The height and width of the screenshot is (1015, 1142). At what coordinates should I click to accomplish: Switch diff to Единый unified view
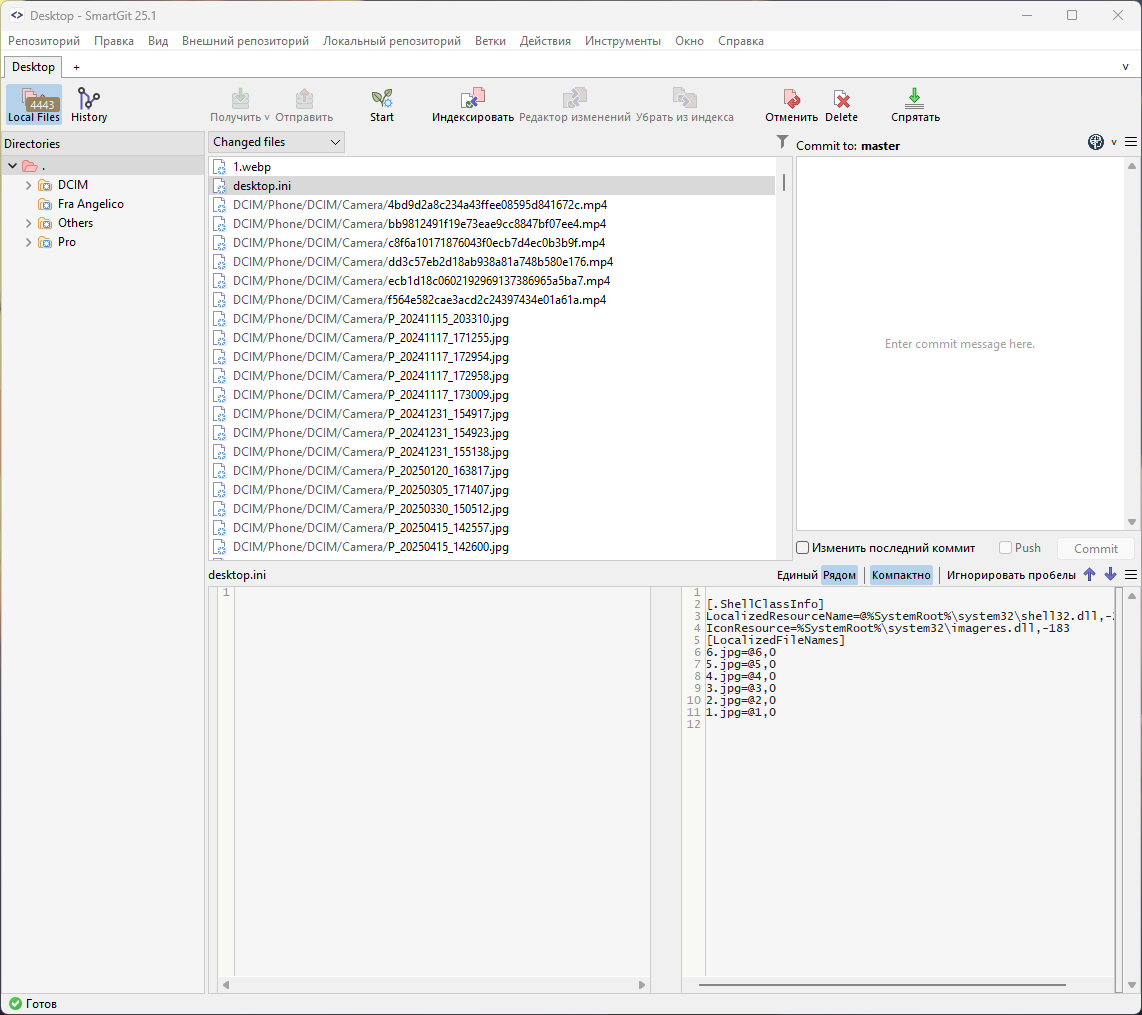[x=797, y=575]
